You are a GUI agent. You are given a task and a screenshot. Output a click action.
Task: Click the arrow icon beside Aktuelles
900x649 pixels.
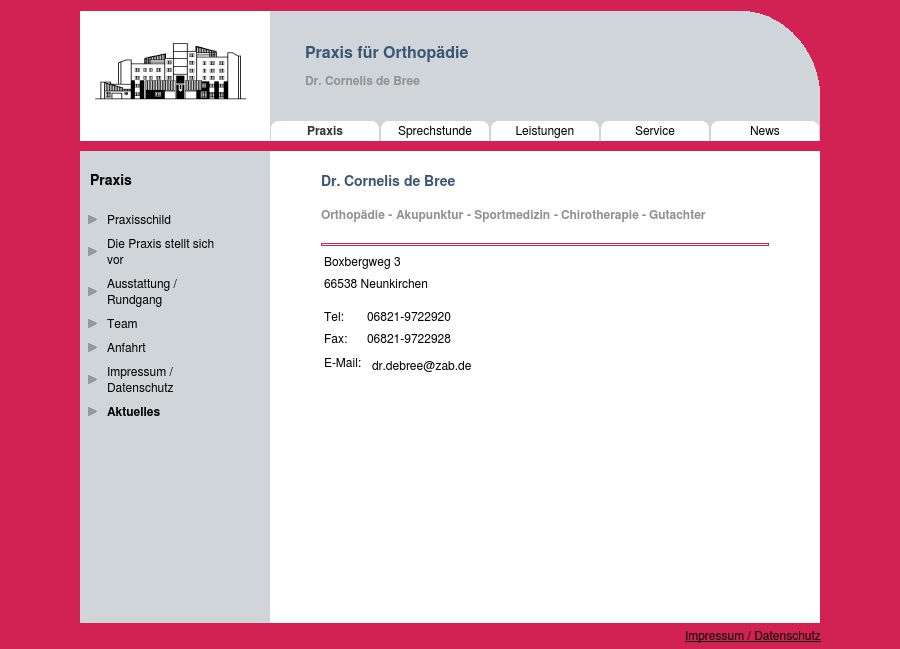point(93,411)
